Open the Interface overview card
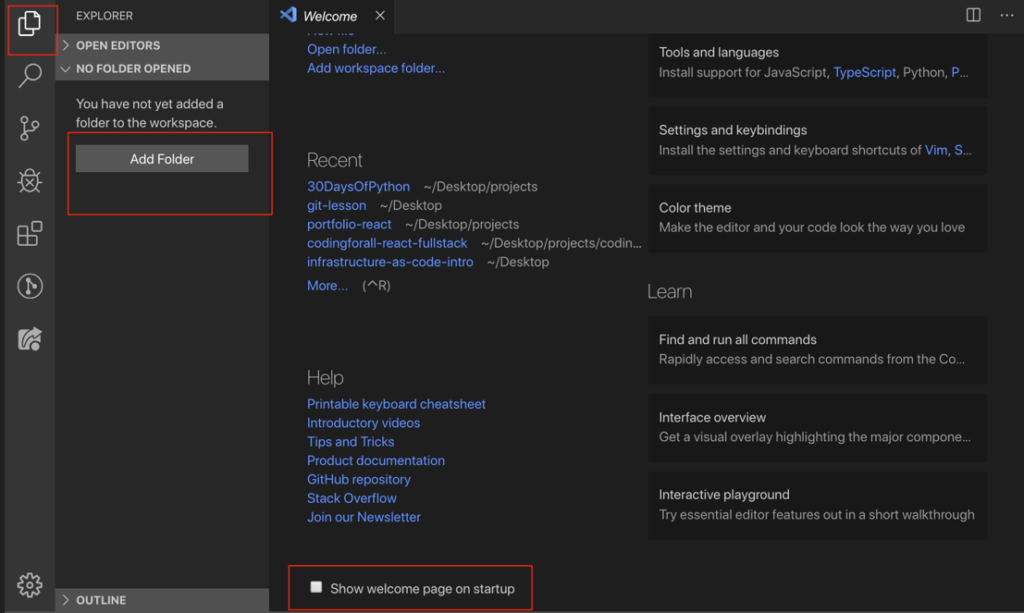1024x613 pixels. 817,428
